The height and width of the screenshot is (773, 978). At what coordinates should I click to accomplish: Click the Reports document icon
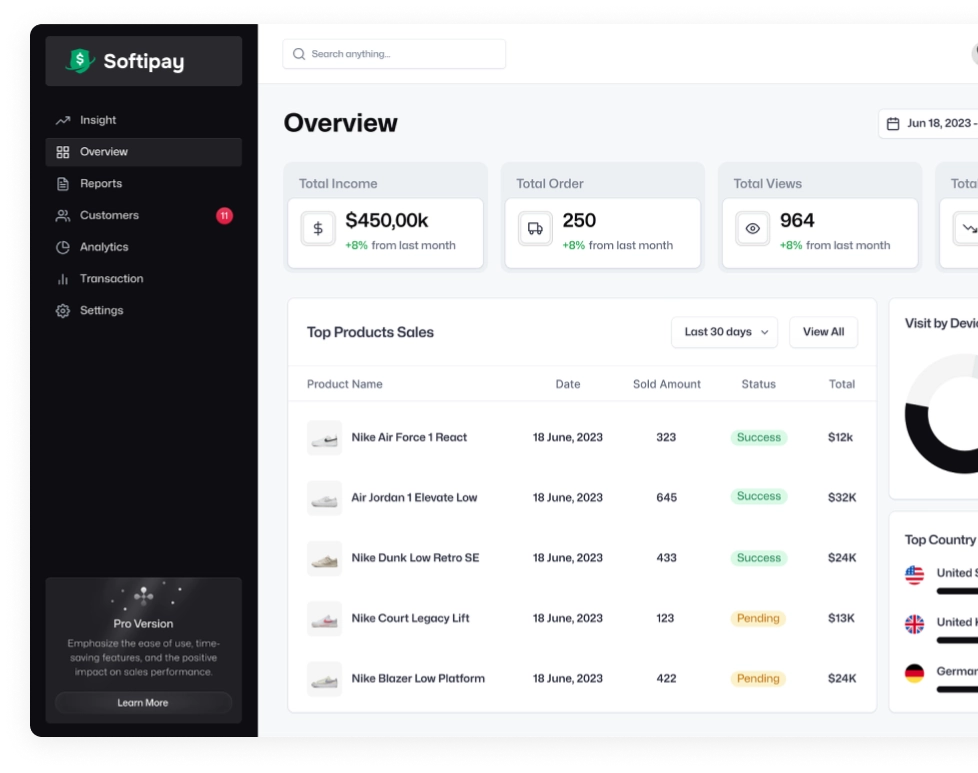63,183
